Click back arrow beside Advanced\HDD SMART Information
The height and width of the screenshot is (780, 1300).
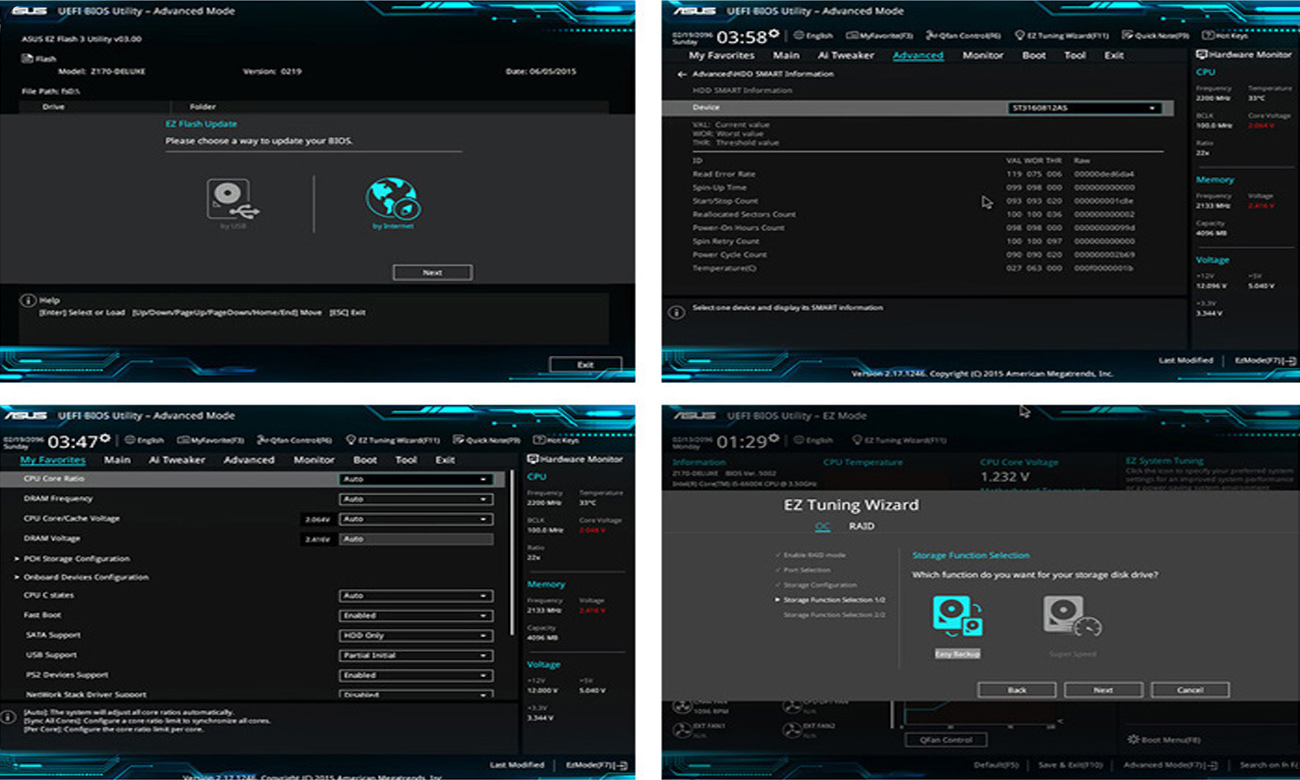pyautogui.click(x=682, y=74)
